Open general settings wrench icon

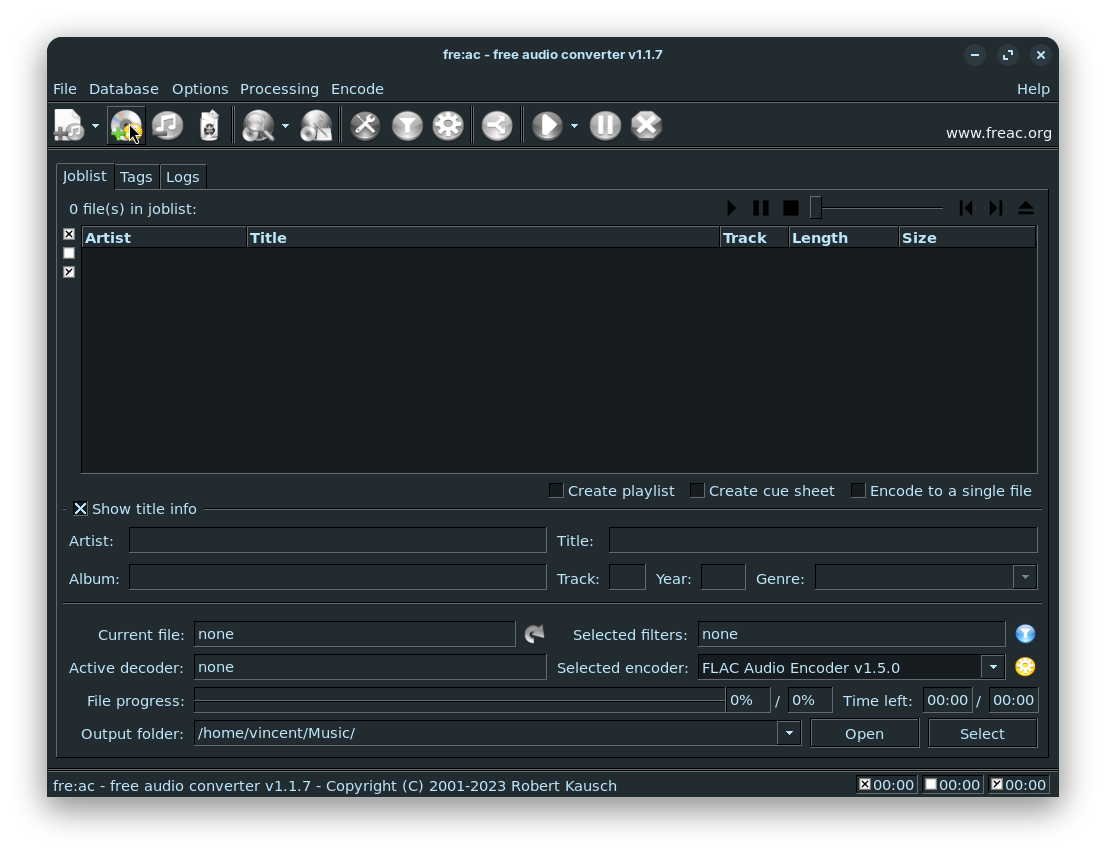coord(365,126)
